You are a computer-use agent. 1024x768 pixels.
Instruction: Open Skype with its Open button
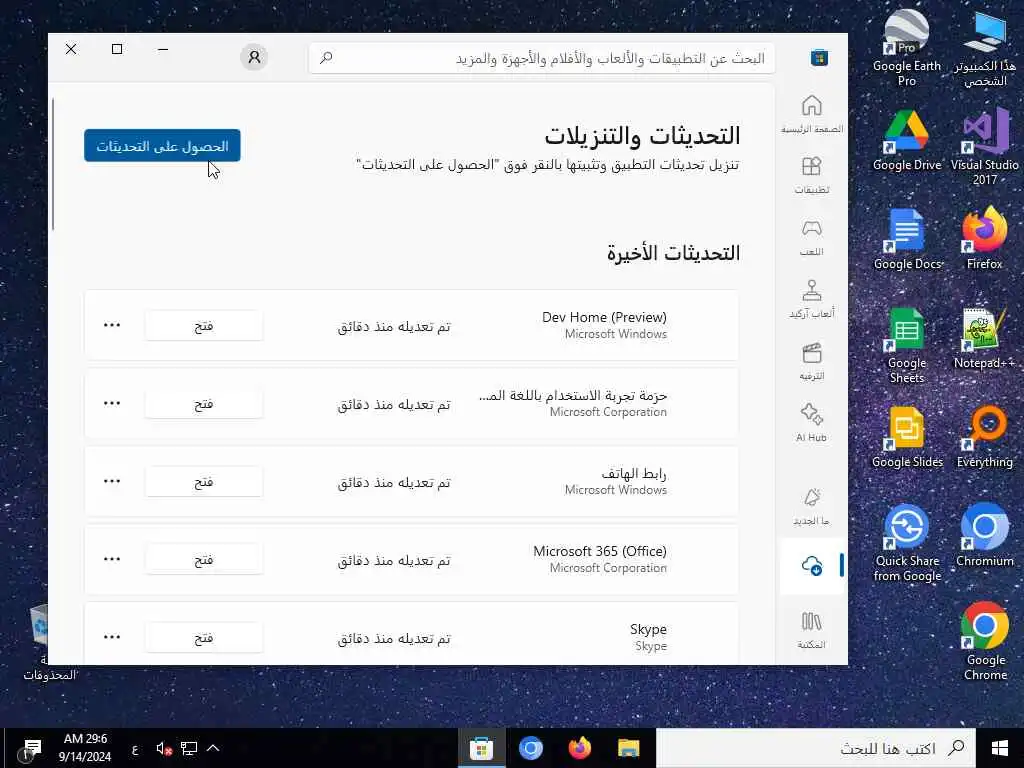tap(204, 637)
